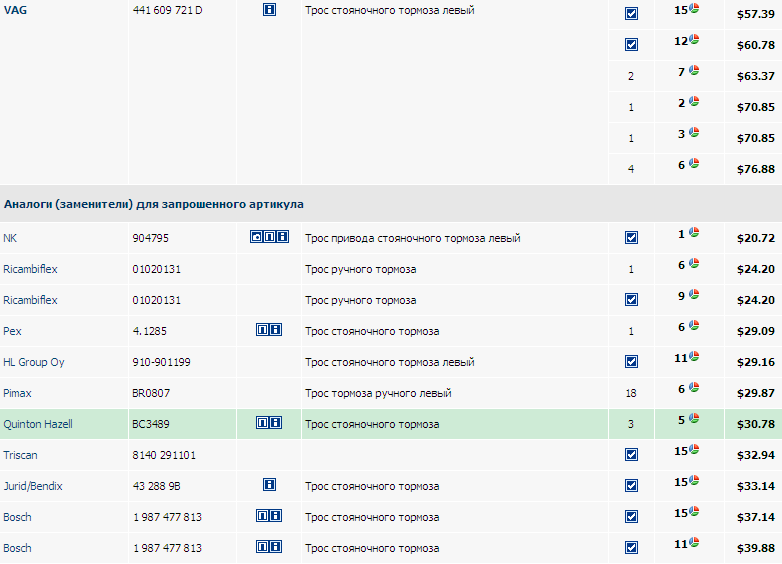Open the HL Group Oy brand link

[x=34, y=362]
